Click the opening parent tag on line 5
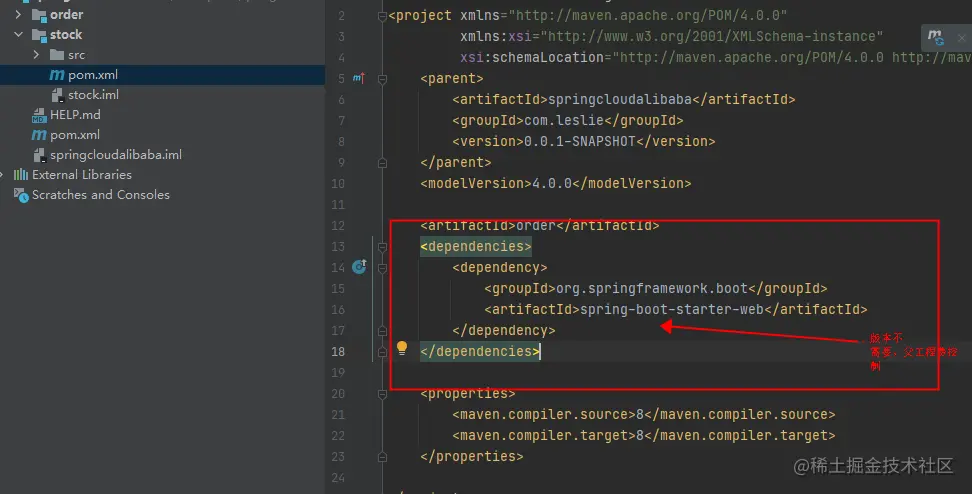The width and height of the screenshot is (972, 494). pyautogui.click(x=452, y=79)
